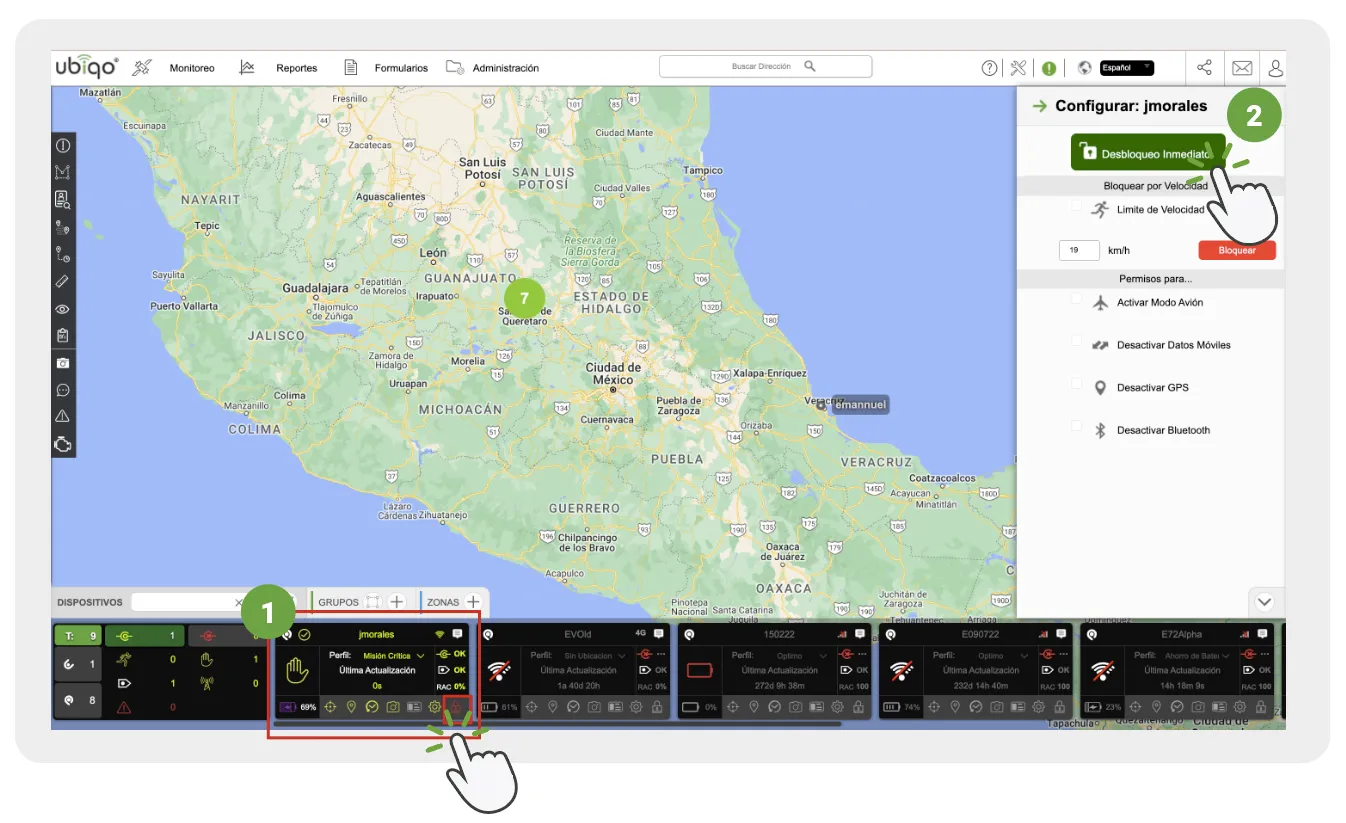Click the Buscar Dirección search field
The height and width of the screenshot is (823, 1346).
point(765,66)
